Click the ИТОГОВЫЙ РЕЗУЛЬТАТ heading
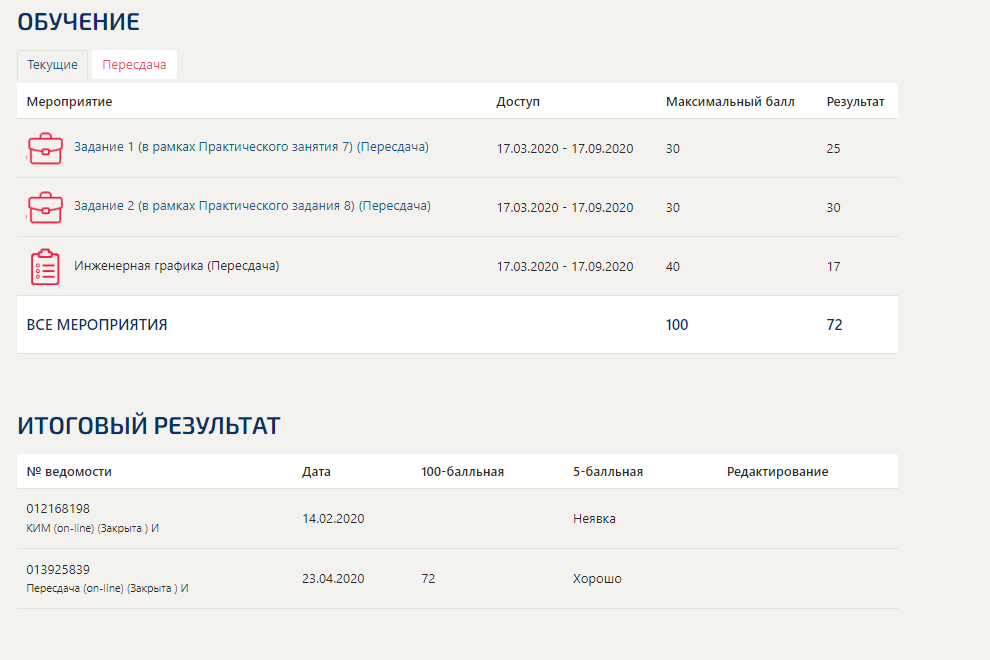The image size is (990, 660). click(148, 426)
